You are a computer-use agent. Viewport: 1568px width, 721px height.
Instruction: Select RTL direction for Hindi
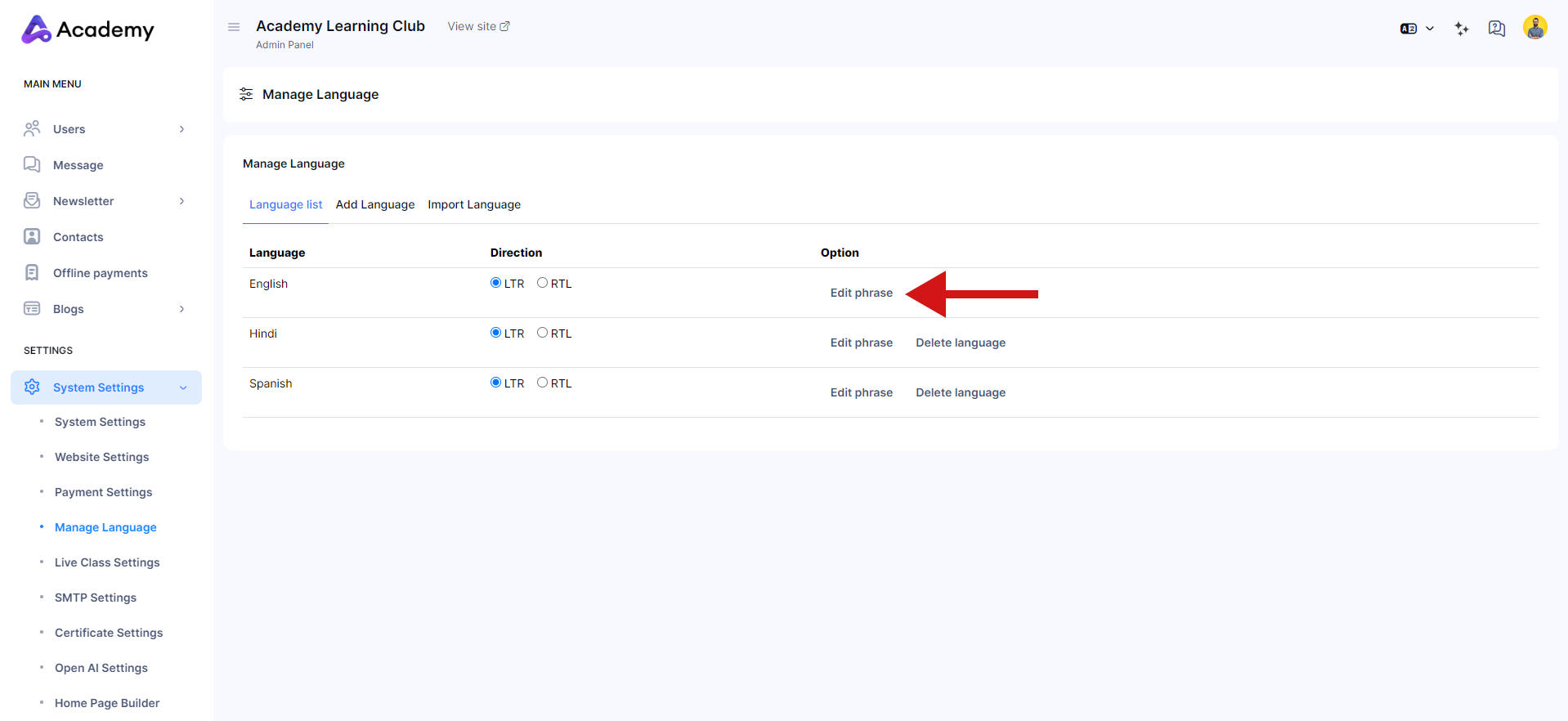pyautogui.click(x=542, y=333)
